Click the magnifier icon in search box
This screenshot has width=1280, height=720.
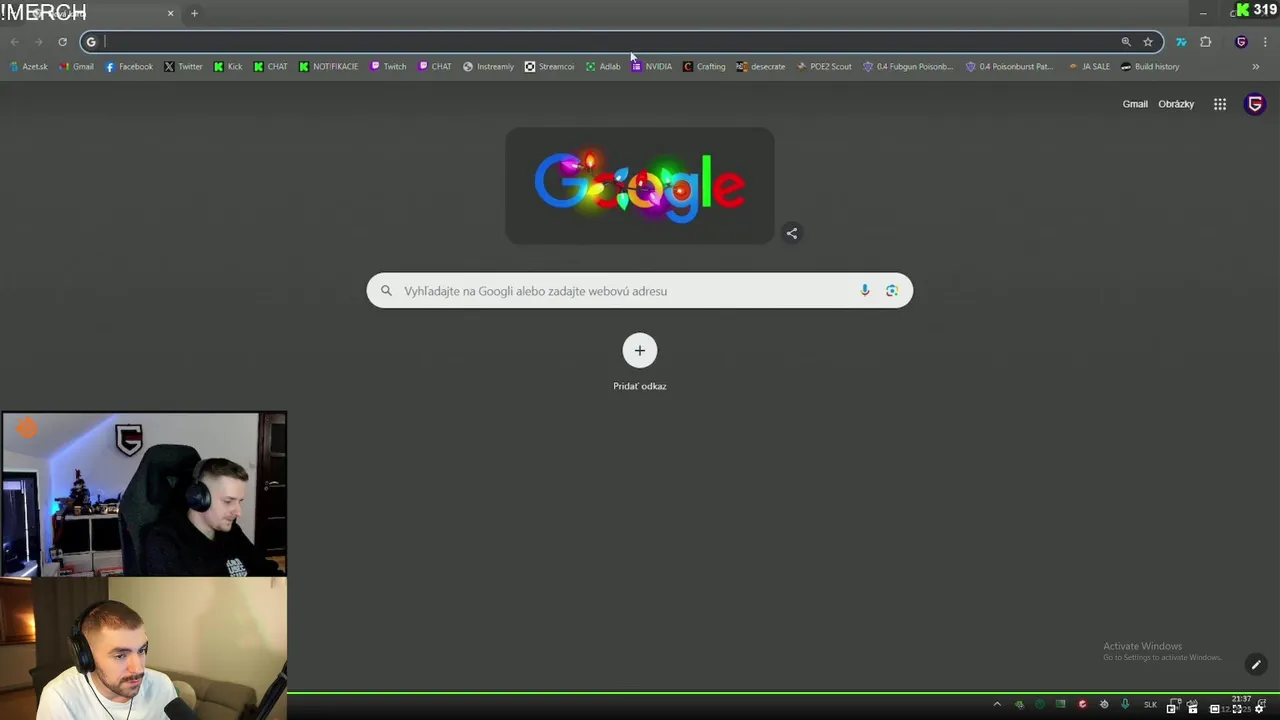386,291
